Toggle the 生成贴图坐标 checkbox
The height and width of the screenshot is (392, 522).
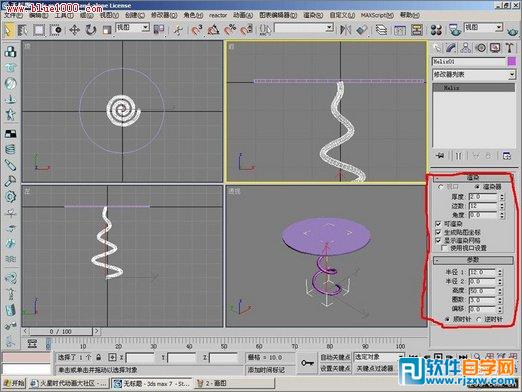coord(438,232)
